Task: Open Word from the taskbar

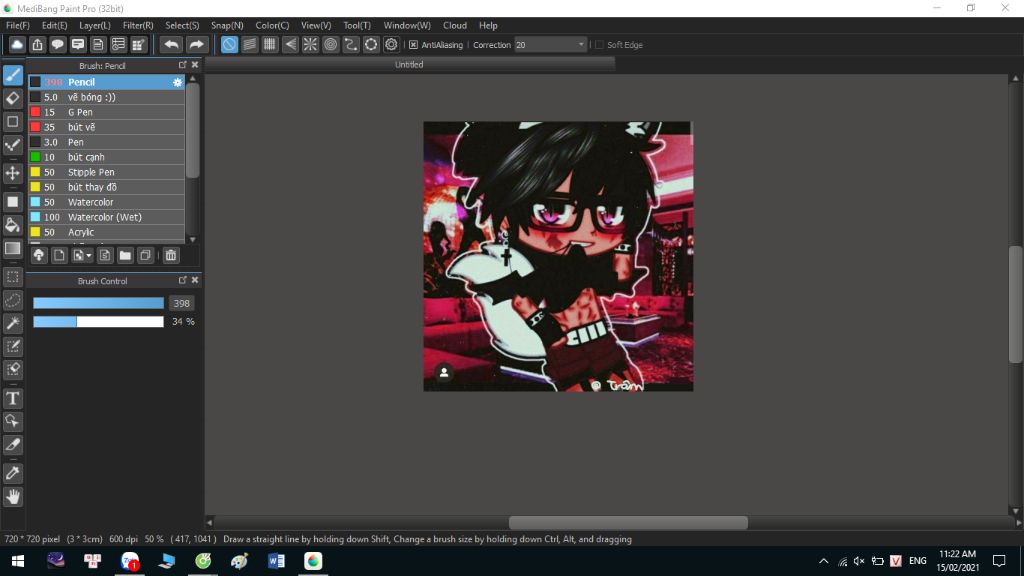Action: [276, 561]
